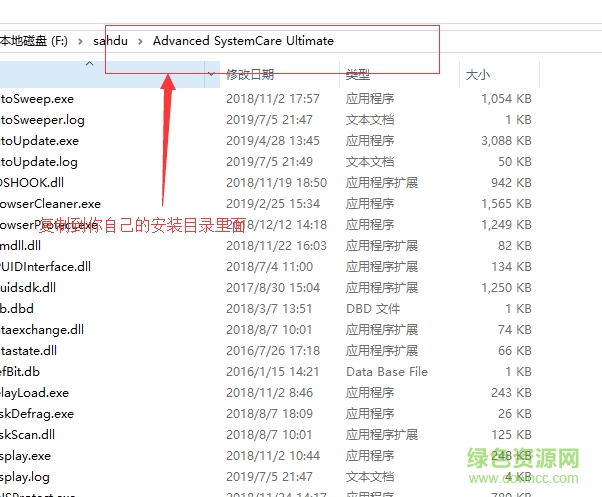Image resolution: width=602 pixels, height=497 pixels.
Task: Click size 243 KB
Action: pos(512,393)
